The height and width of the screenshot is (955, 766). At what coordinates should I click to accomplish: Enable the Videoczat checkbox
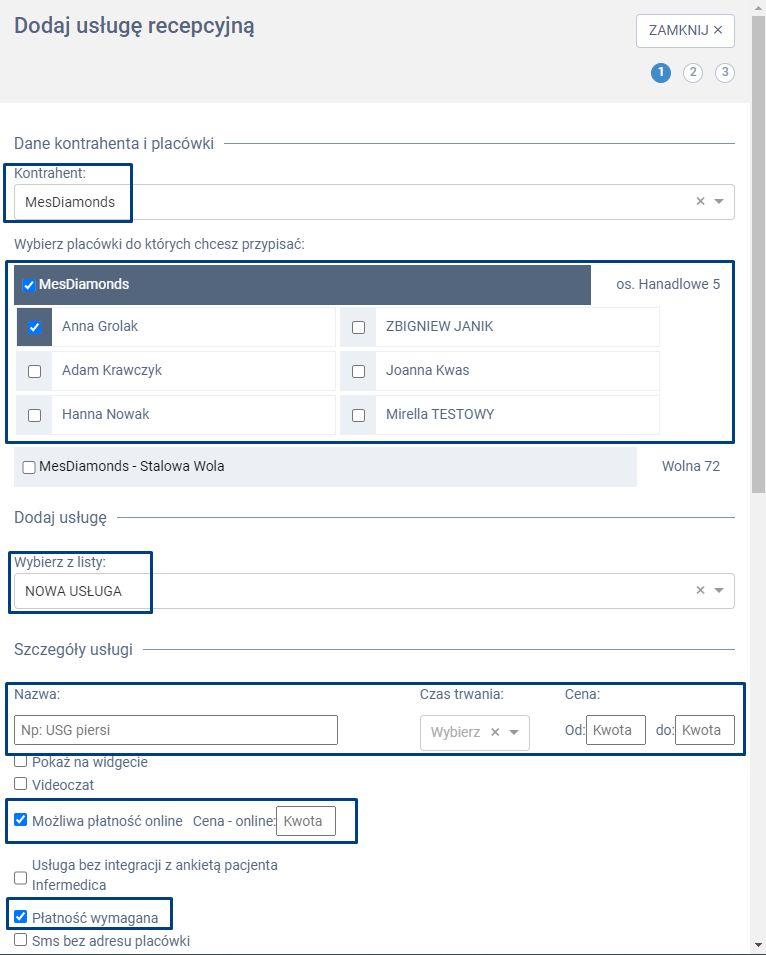21,784
